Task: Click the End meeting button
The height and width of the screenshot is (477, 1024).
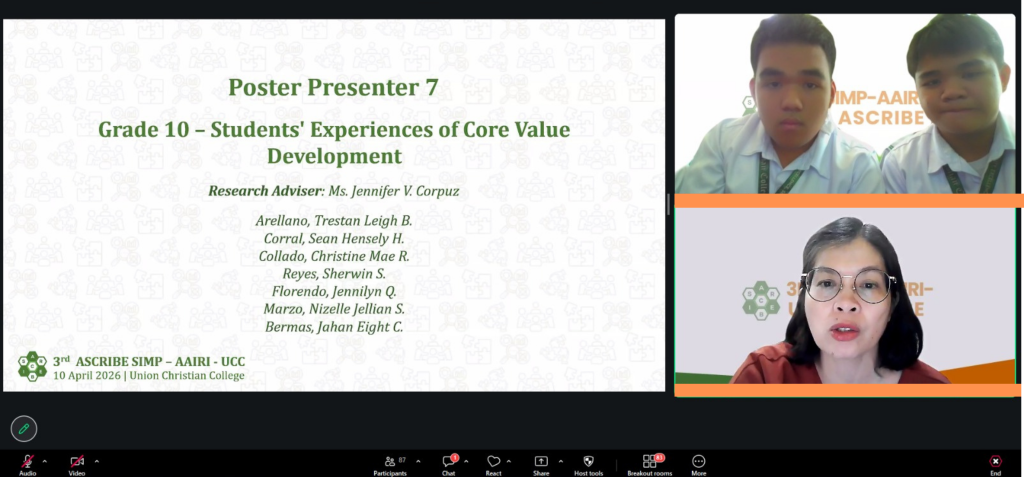Action: pyautogui.click(x=995, y=461)
